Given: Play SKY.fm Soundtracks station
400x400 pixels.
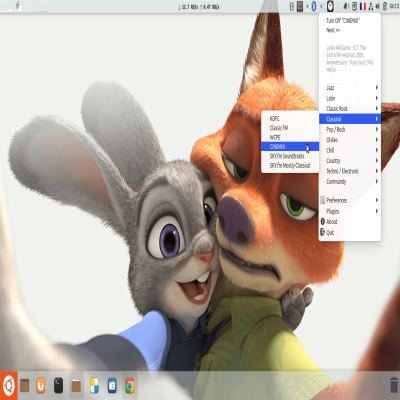Looking at the screenshot, I should point(290,156).
